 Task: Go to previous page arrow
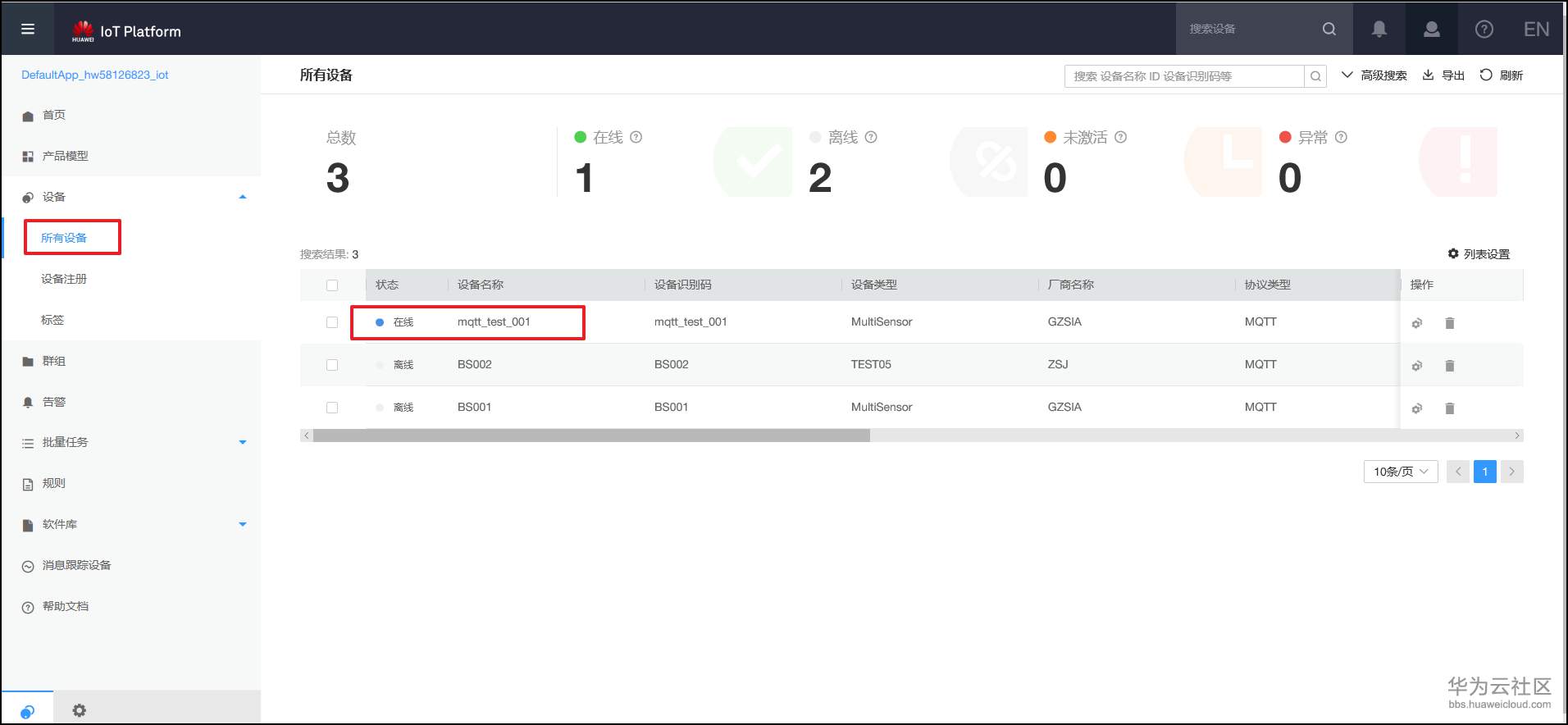coord(1458,472)
